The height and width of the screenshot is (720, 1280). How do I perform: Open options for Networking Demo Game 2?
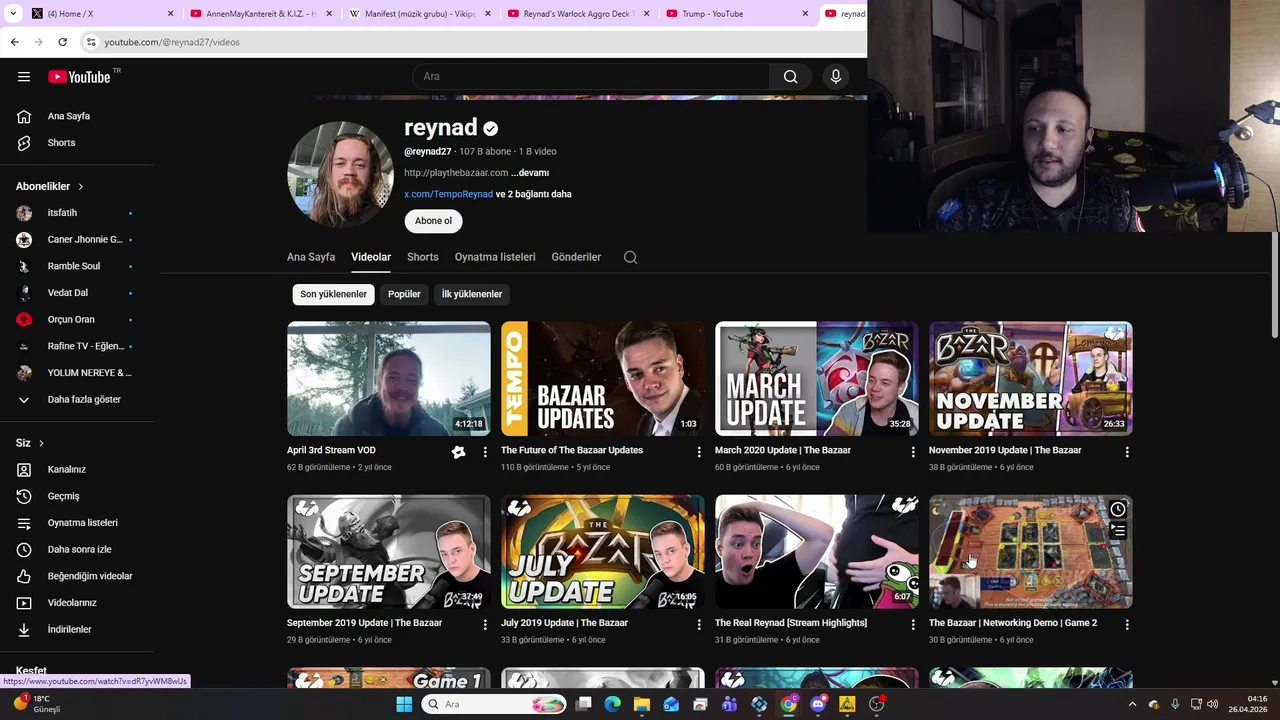[1127, 624]
